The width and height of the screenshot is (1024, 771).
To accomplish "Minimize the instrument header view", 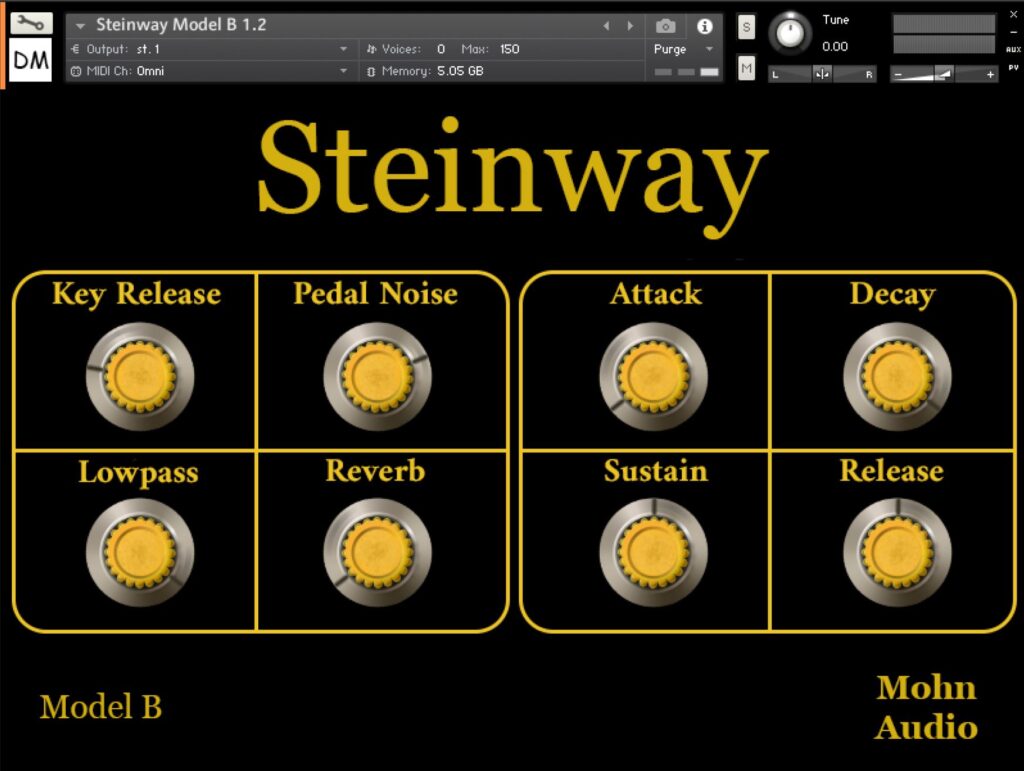I will 1014,31.
